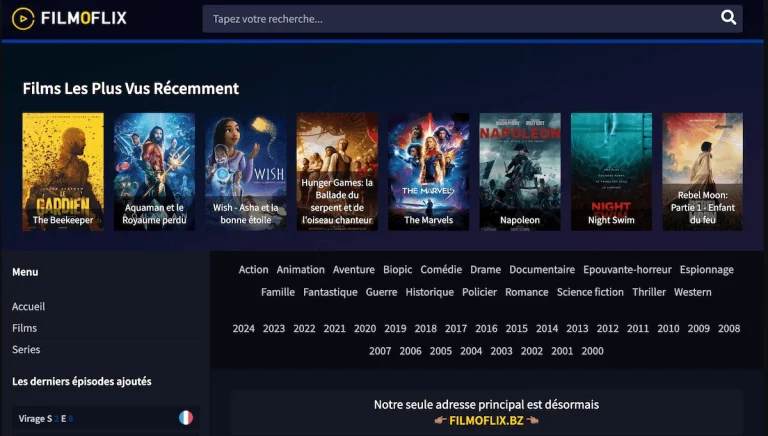
Task: Open the Night Swim movie poster
Action: (611, 171)
